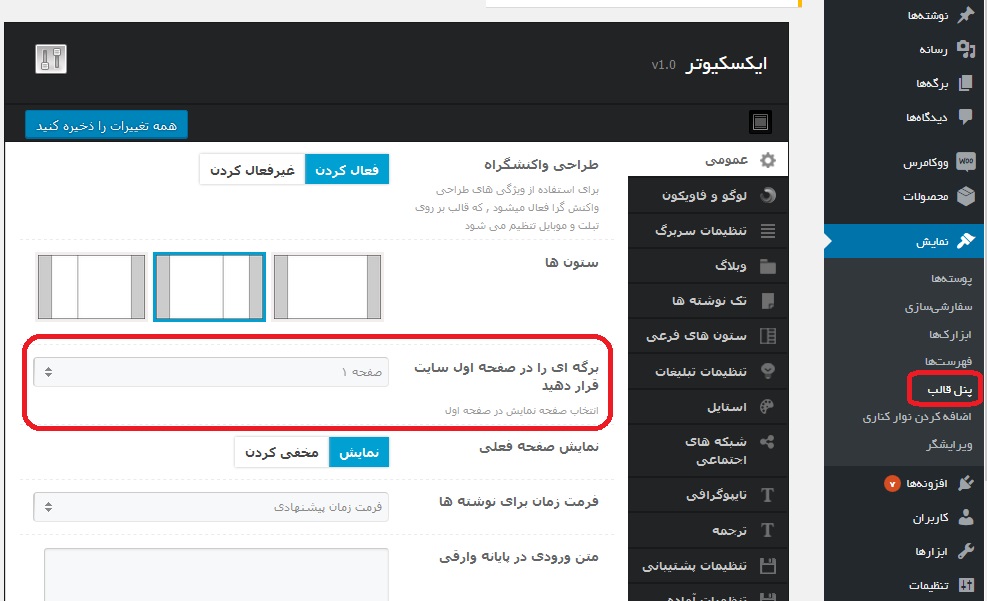This screenshot has height=601, width=987.
Task: Open the post time format dropdown
Action: 211,507
